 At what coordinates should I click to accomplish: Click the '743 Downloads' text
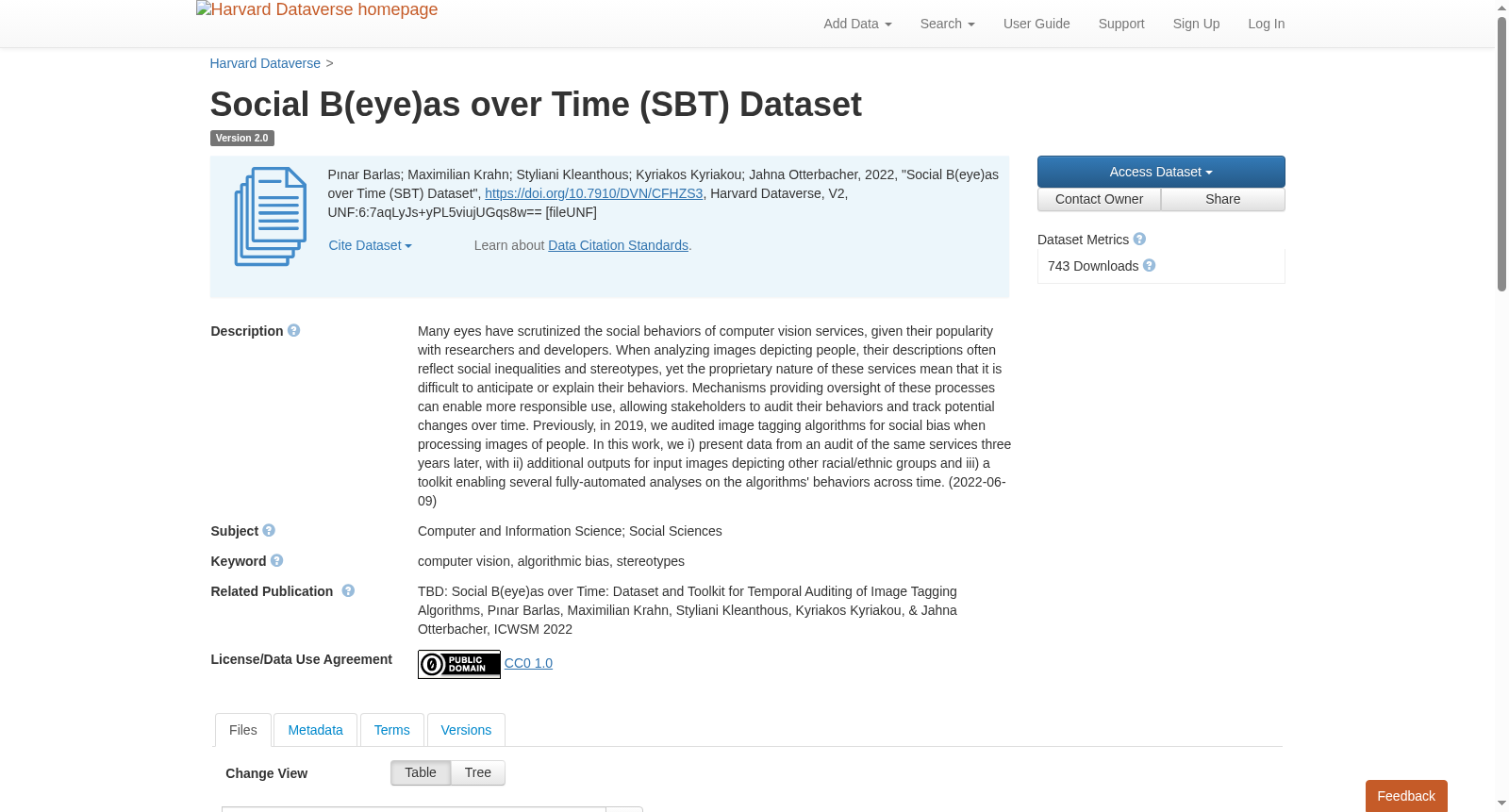coord(1093,266)
